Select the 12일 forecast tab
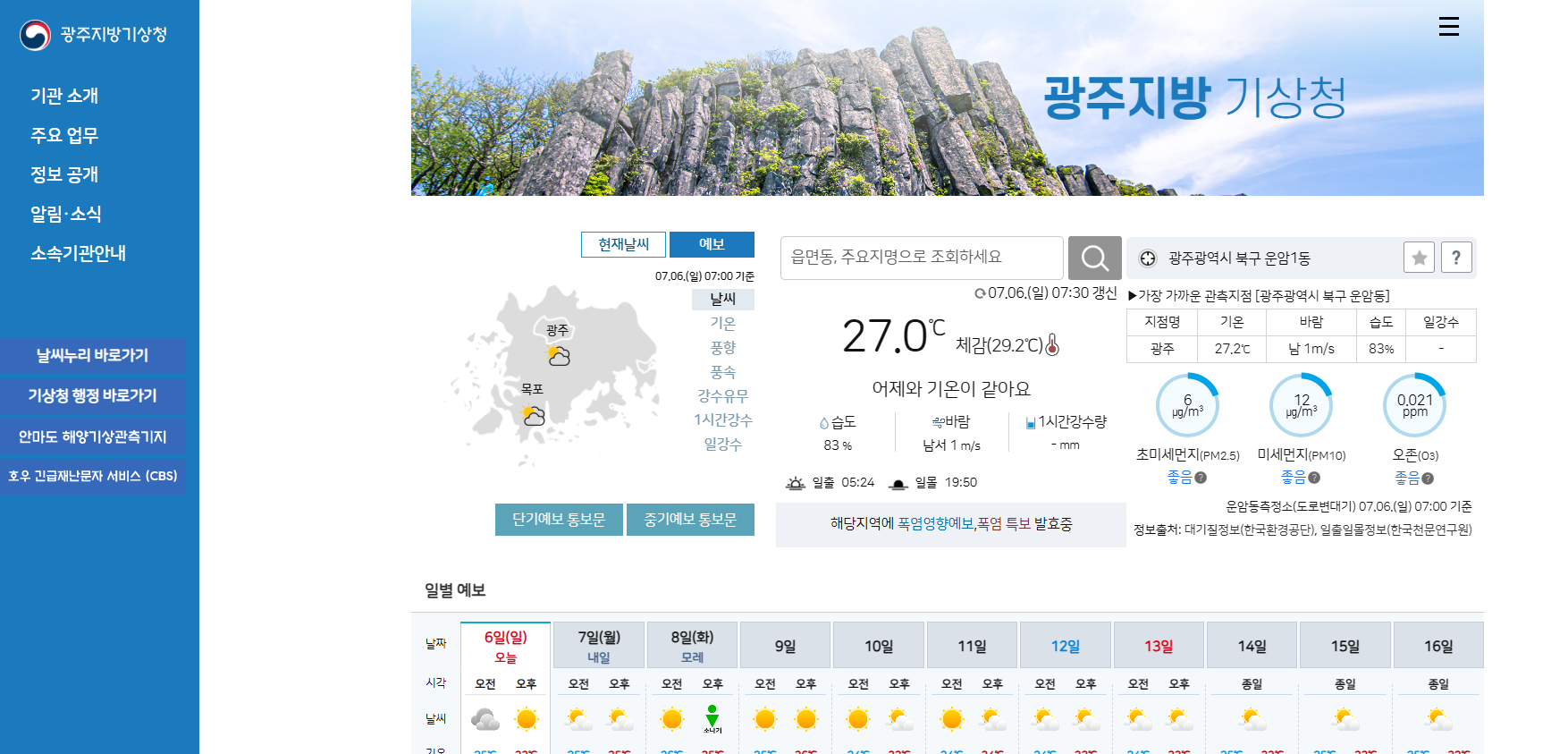 (1066, 646)
